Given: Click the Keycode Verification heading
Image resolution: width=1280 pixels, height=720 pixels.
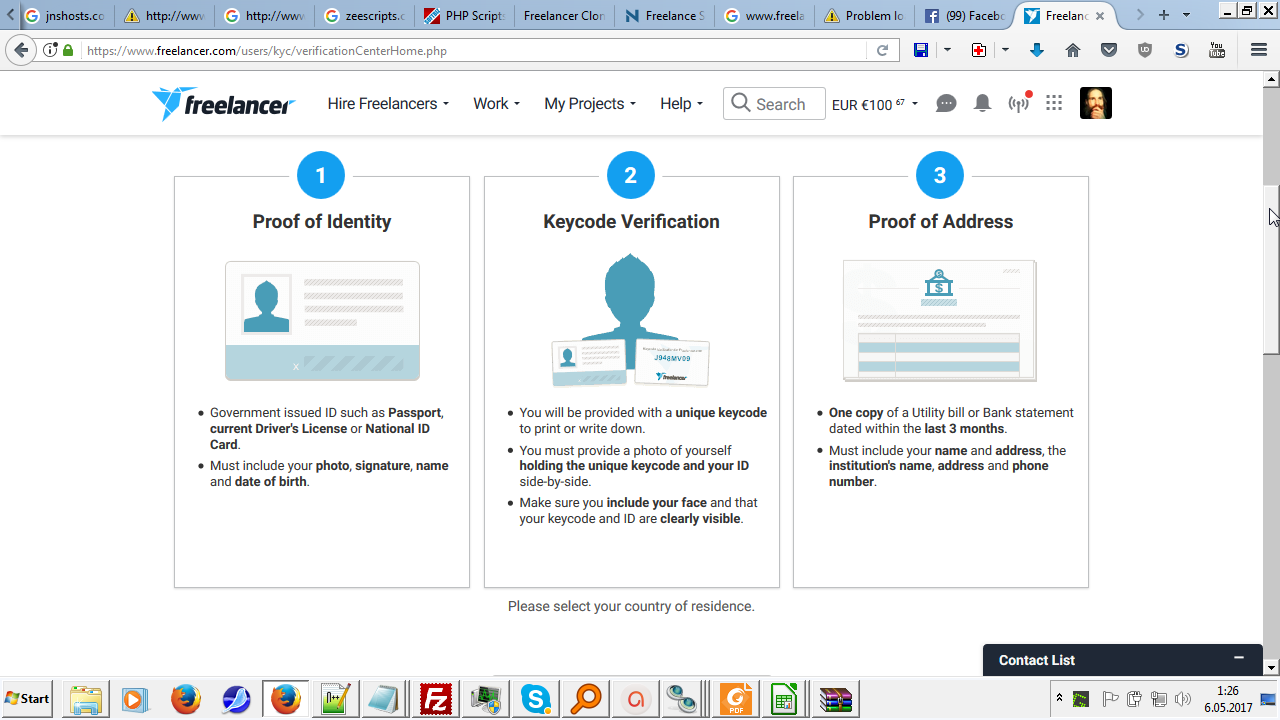Looking at the screenshot, I should 631,222.
